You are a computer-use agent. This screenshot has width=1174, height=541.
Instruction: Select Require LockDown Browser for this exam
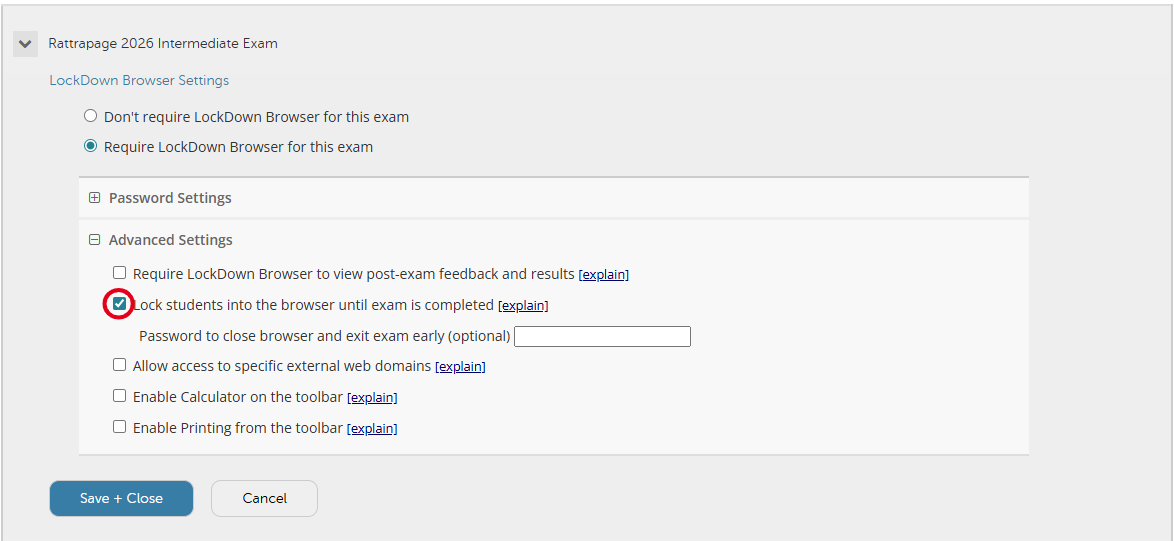(91, 146)
